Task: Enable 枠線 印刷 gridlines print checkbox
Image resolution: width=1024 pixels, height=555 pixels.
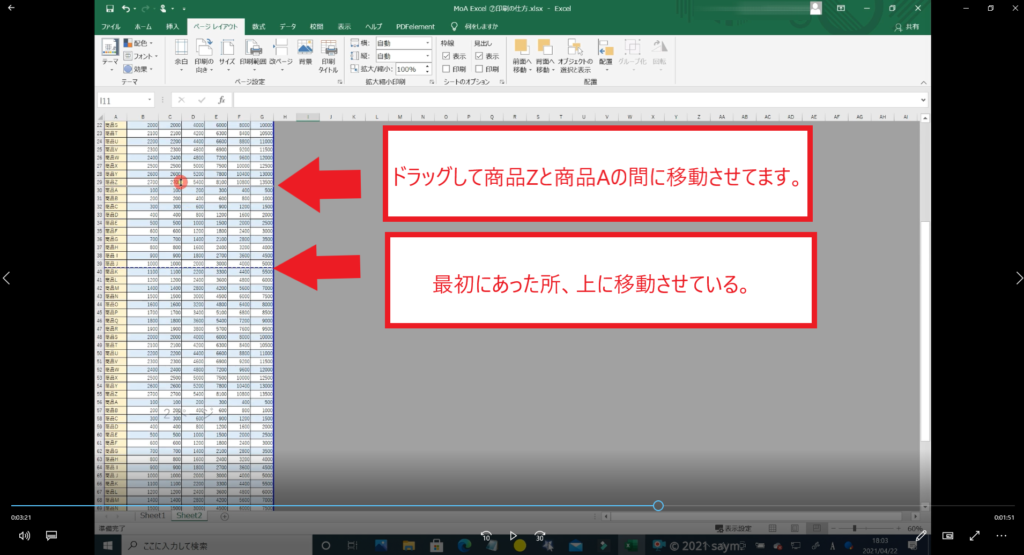Action: pyautogui.click(x=446, y=69)
